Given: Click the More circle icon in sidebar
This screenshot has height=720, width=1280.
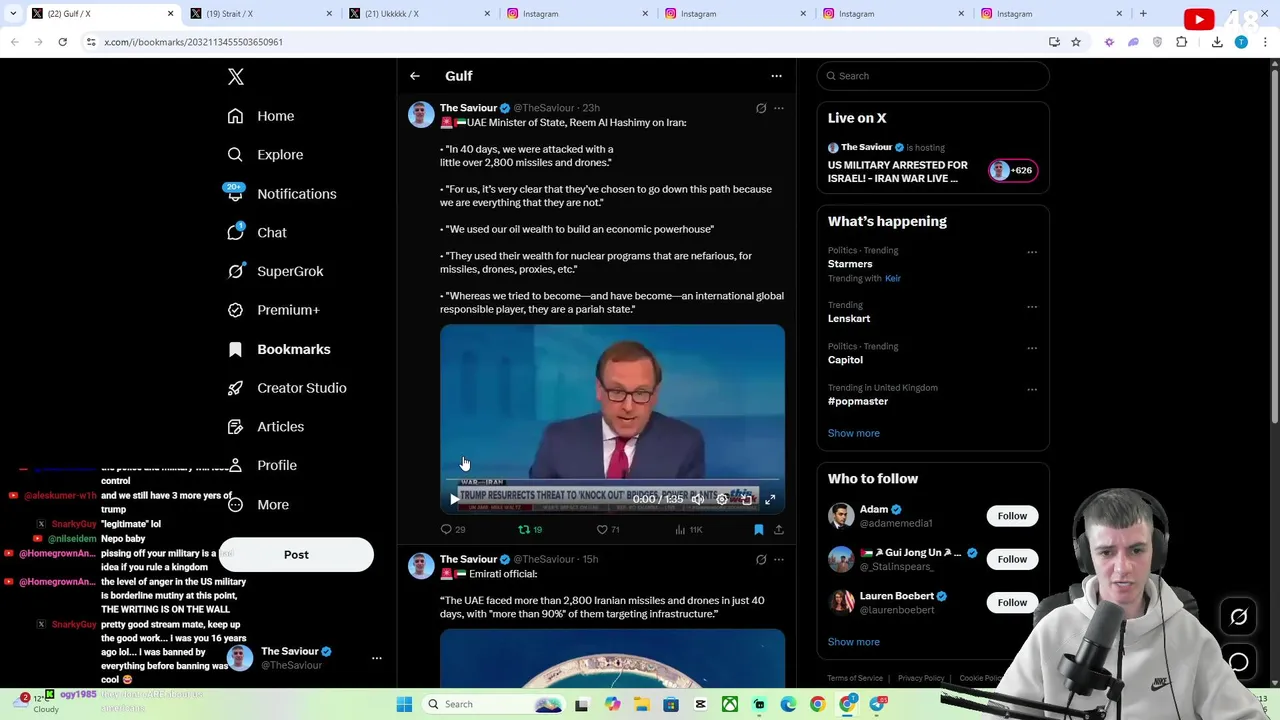Looking at the screenshot, I should coord(235,505).
